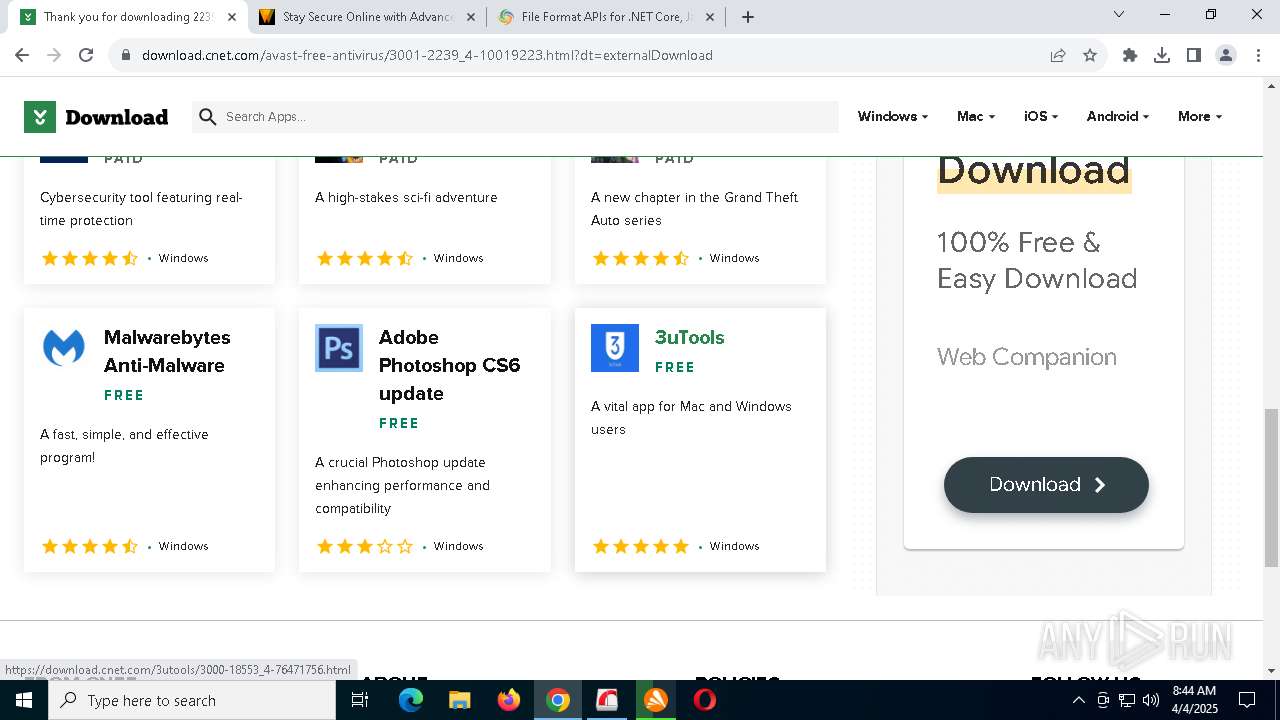Bookmark this page with star icon
Image resolution: width=1280 pixels, height=720 pixels.
click(x=1090, y=55)
